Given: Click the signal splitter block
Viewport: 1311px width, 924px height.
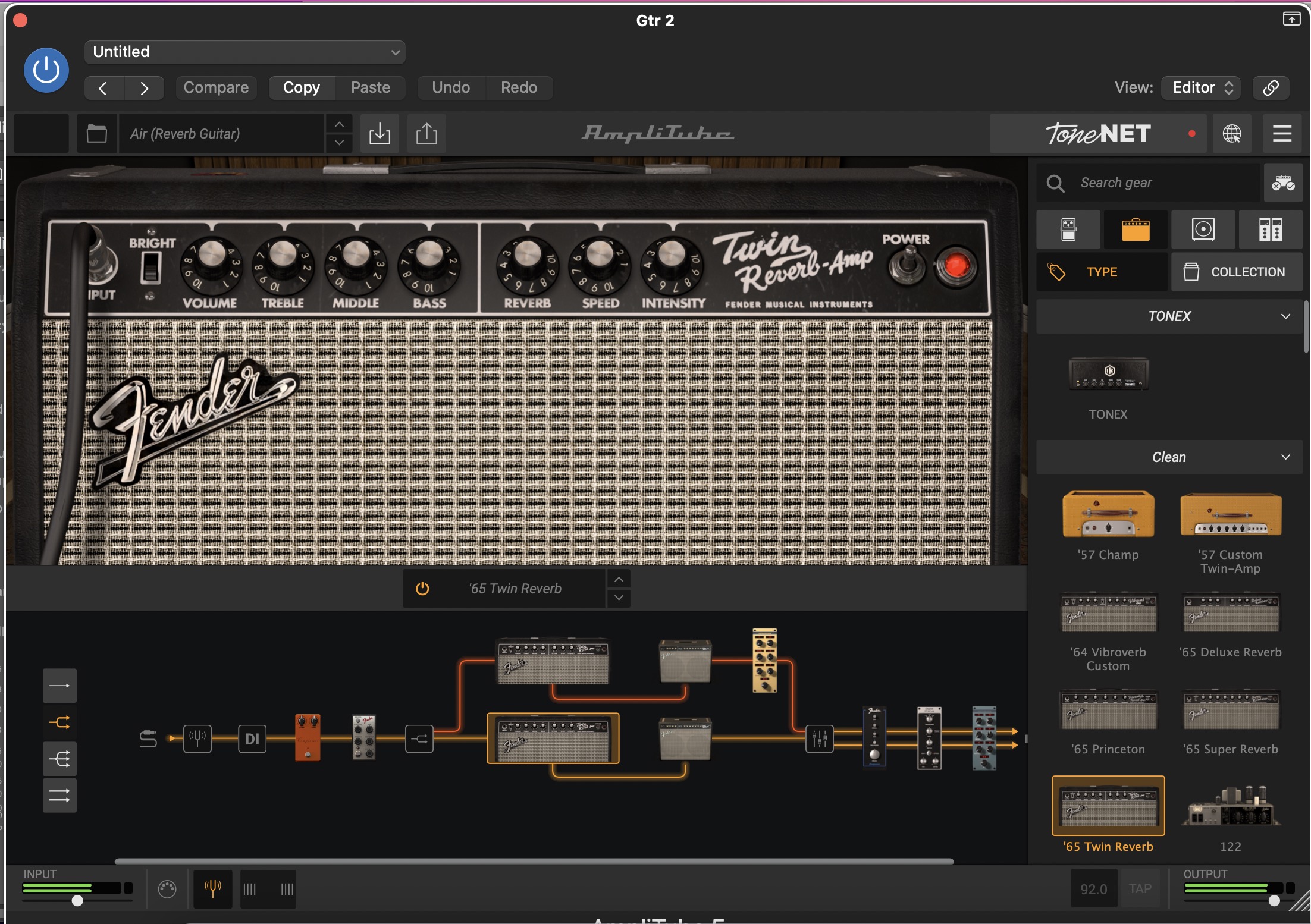Looking at the screenshot, I should point(419,739).
